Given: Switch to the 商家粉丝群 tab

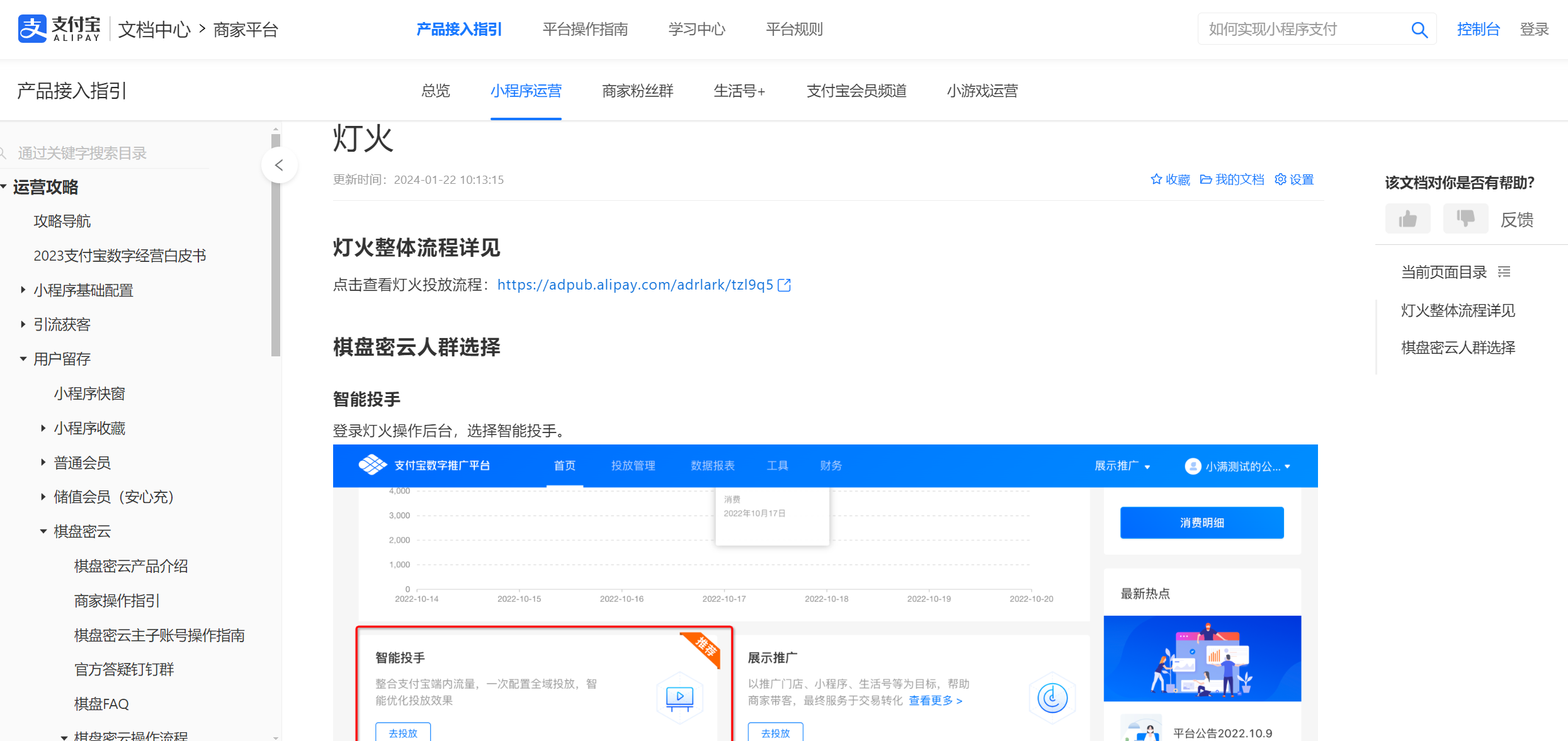Looking at the screenshot, I should click(x=638, y=91).
